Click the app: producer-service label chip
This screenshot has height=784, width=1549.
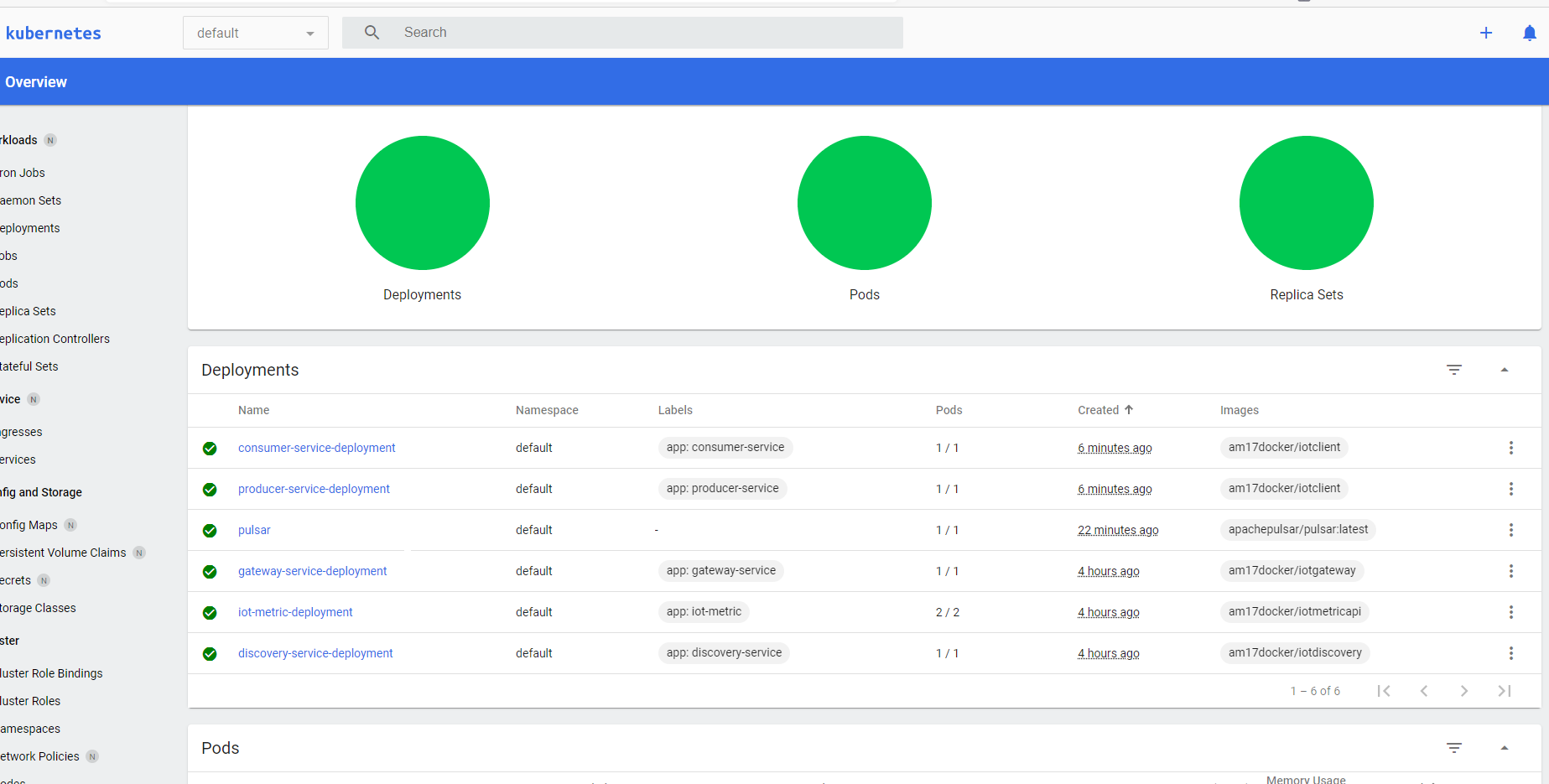click(x=722, y=488)
